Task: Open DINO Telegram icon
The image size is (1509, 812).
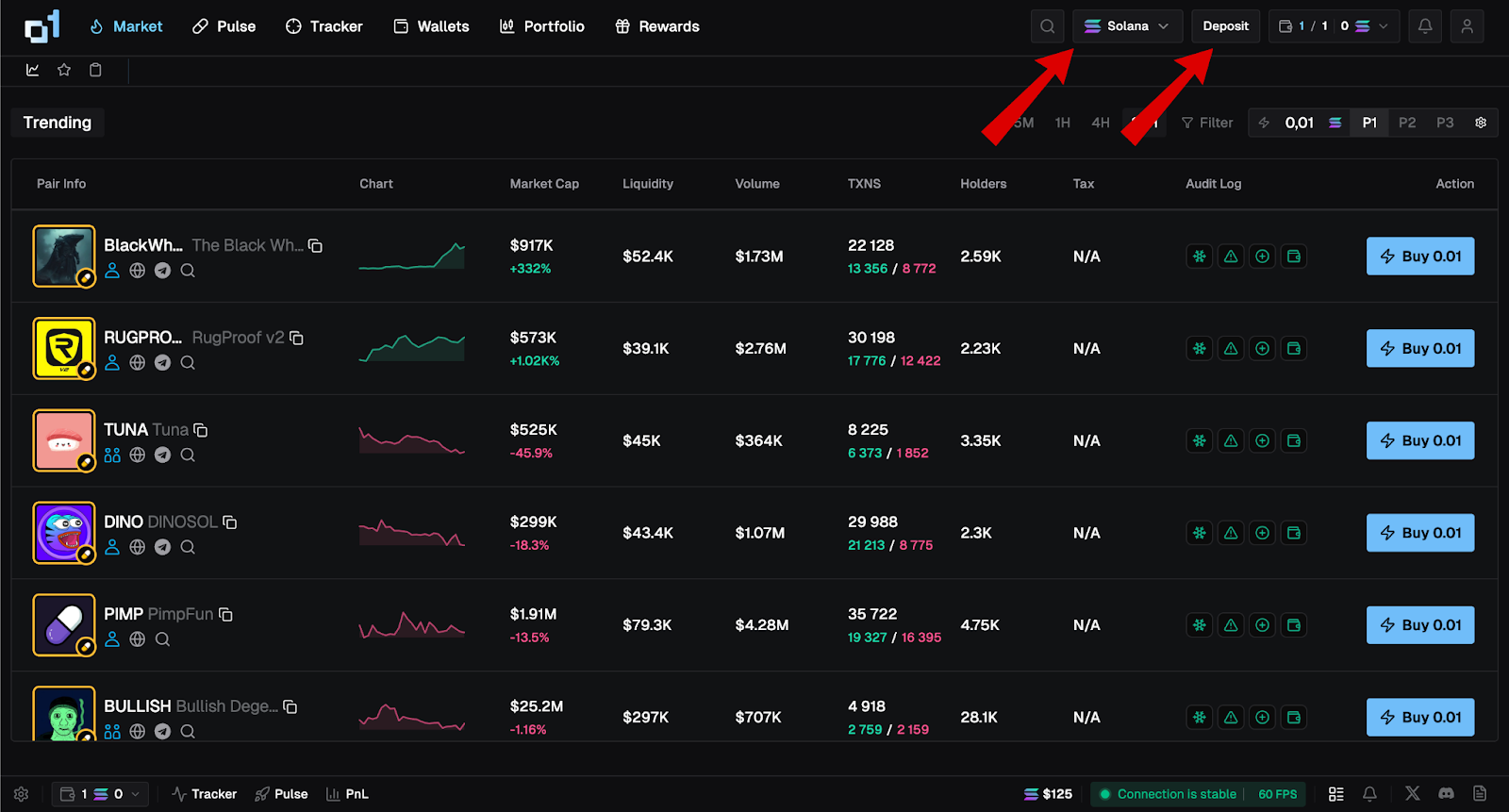Action: [x=162, y=547]
